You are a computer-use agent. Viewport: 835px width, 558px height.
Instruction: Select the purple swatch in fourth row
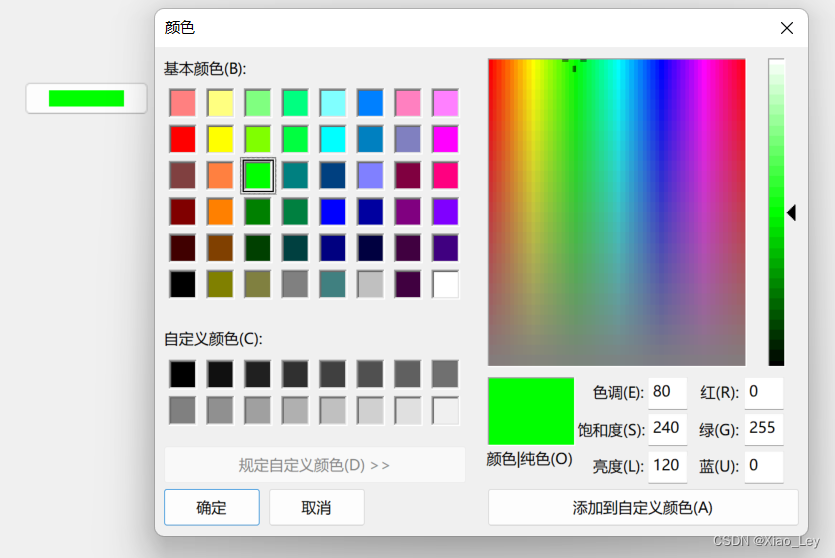point(408,211)
